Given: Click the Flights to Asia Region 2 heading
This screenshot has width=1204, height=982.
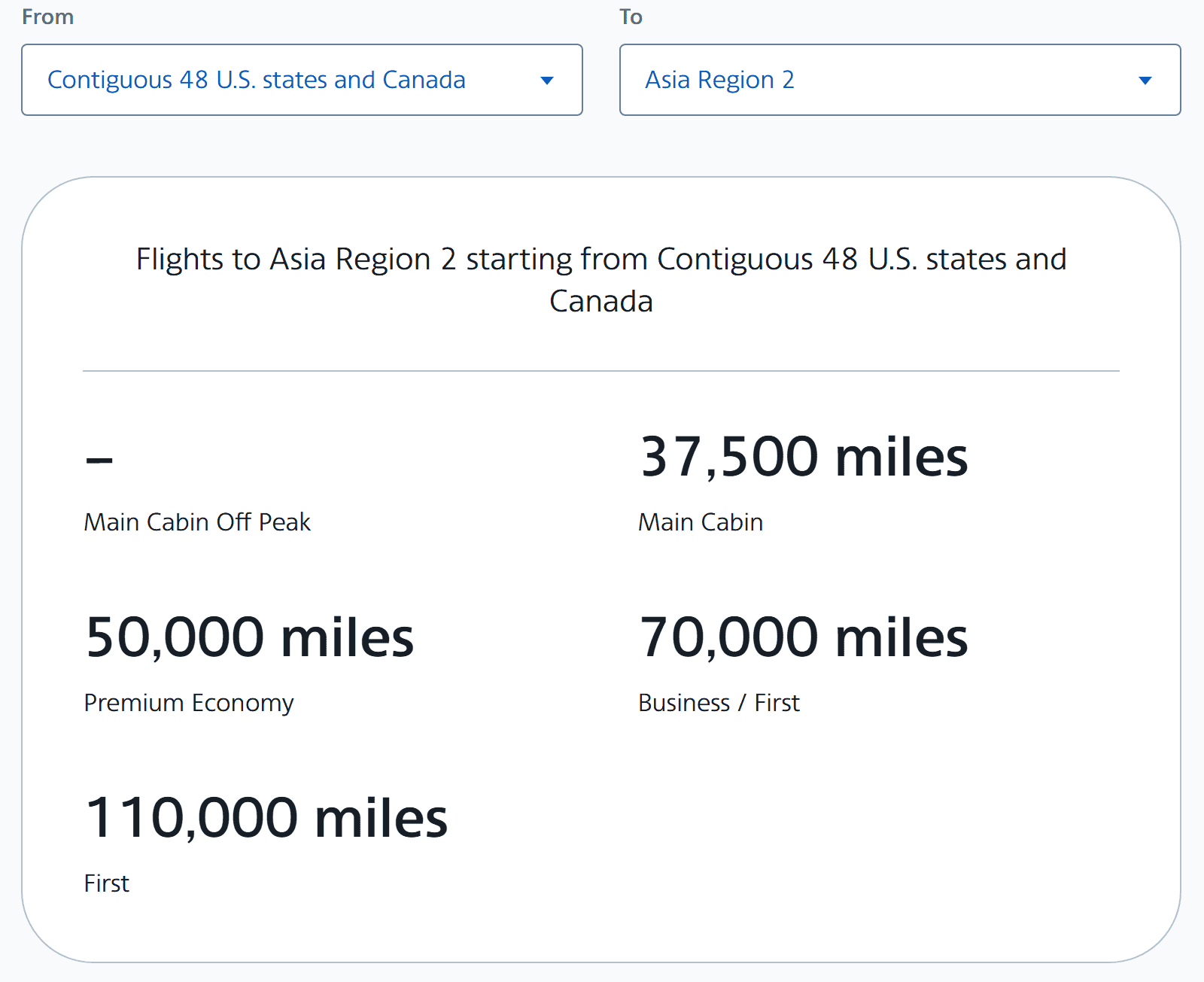Looking at the screenshot, I should [600, 280].
